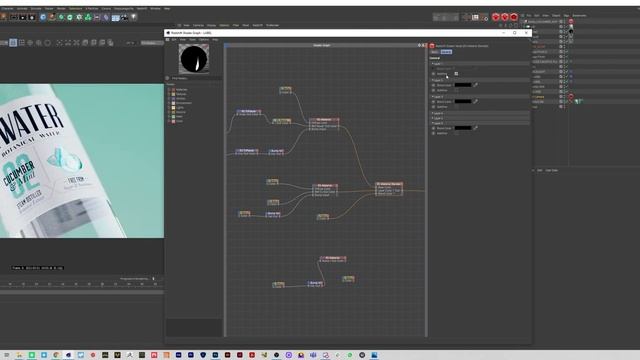Expand Textures category in Nodes tree
Screen dimensions: 640x360
point(169,94)
